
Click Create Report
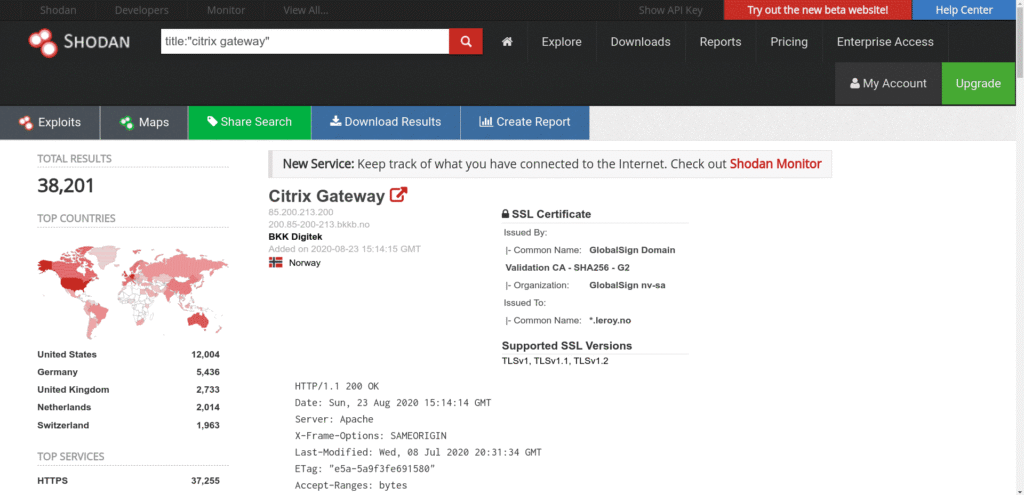[525, 122]
